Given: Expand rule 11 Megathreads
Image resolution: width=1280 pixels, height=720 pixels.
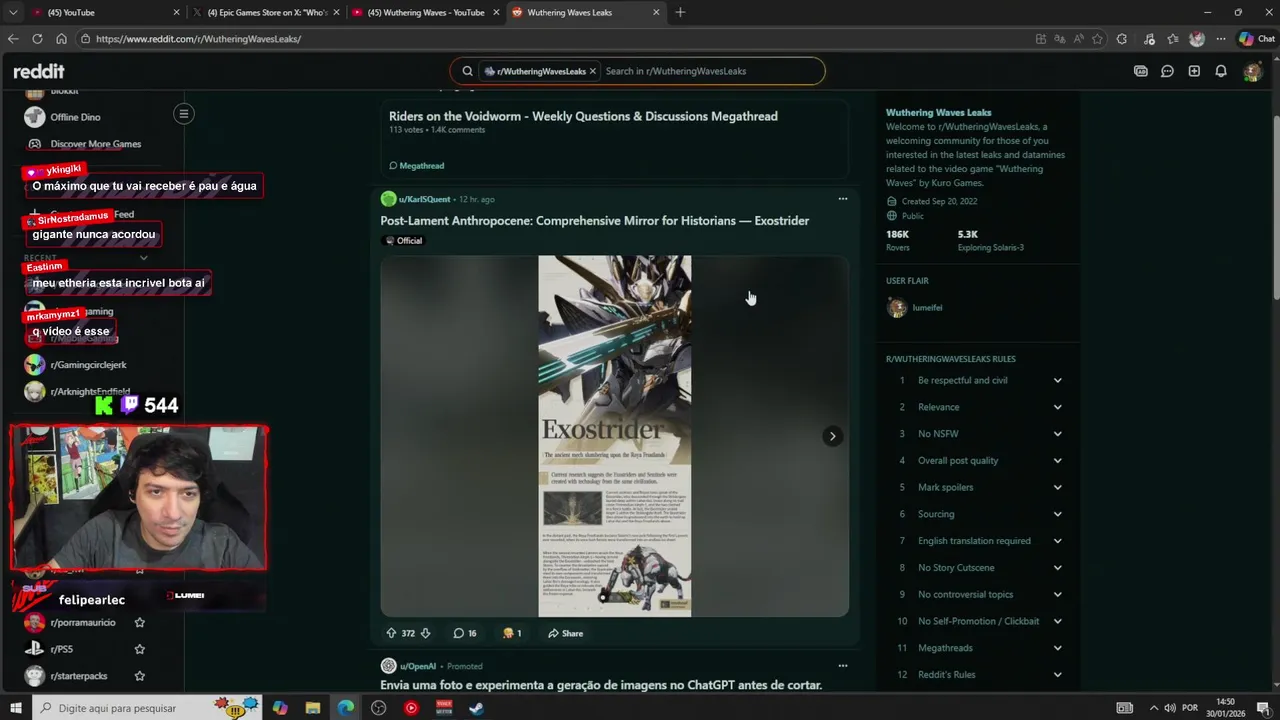Looking at the screenshot, I should (x=1057, y=648).
